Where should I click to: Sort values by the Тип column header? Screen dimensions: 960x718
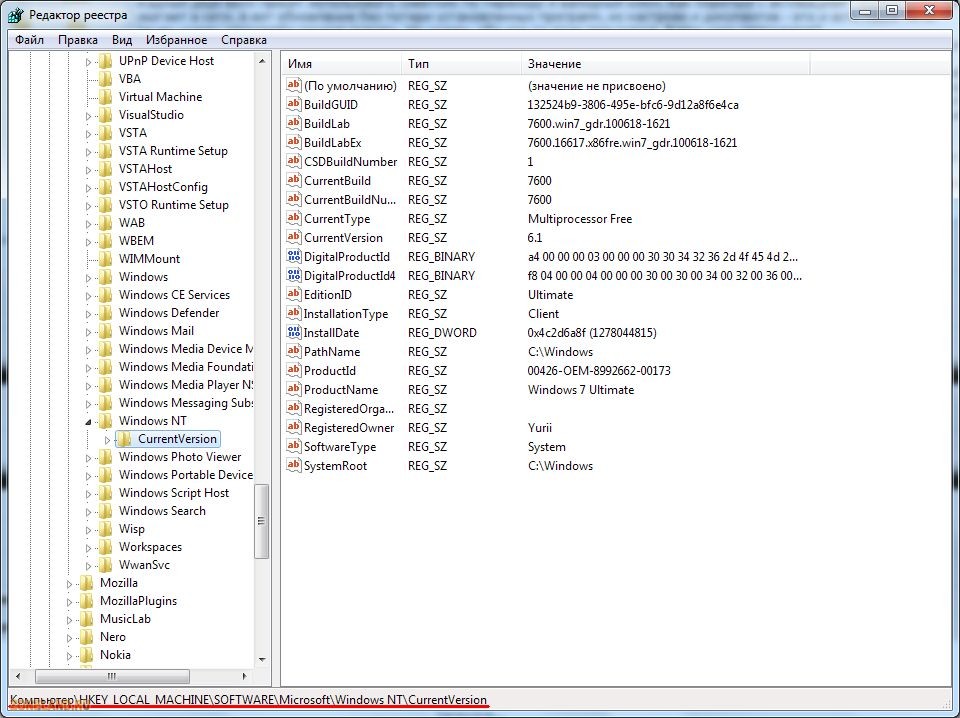(x=462, y=64)
